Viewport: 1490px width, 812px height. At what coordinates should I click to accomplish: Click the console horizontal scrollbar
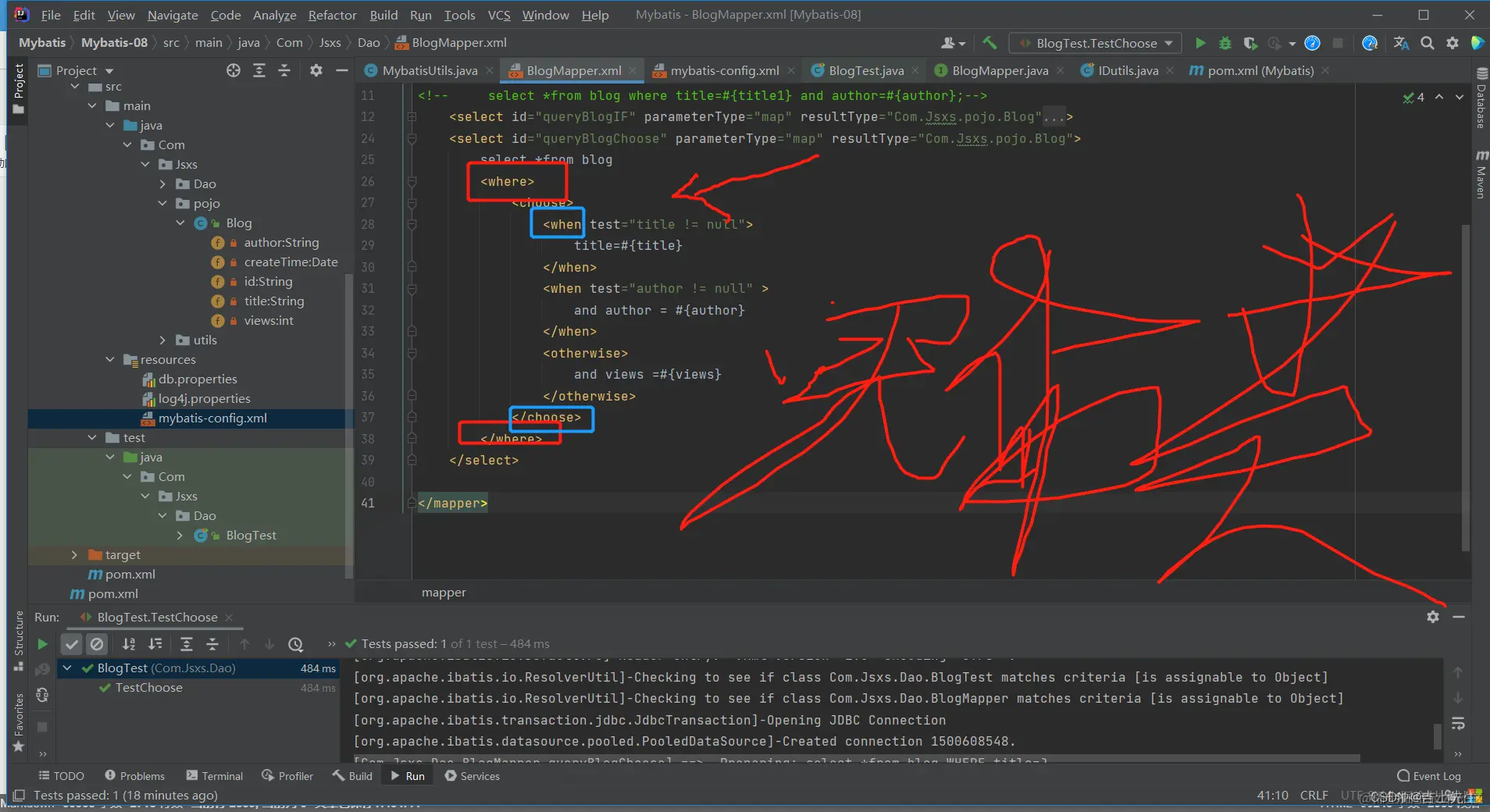point(857,758)
